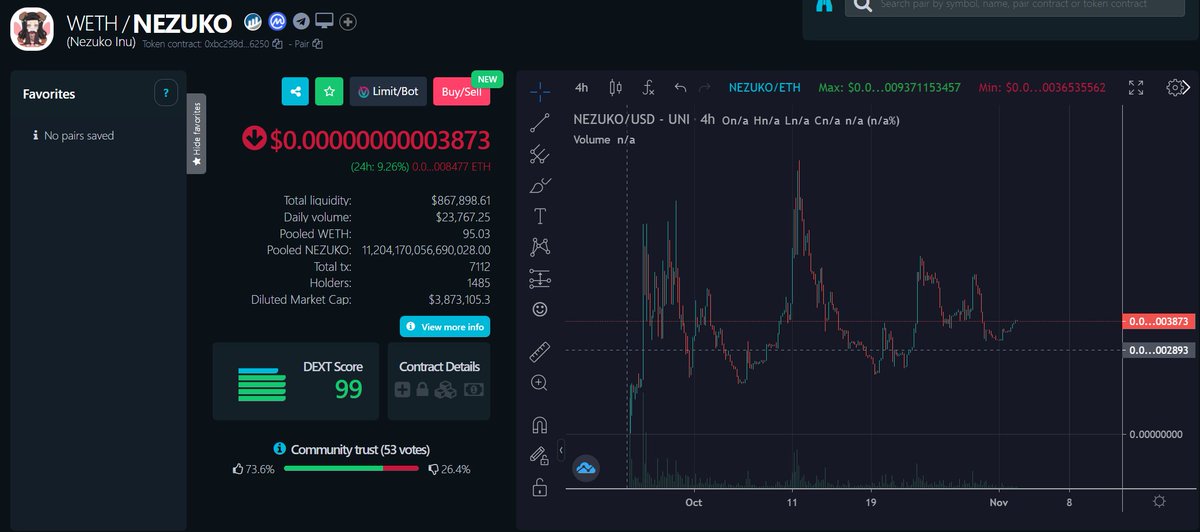Image resolution: width=1200 pixels, height=532 pixels.
Task: Open chart settings gear
Action: tap(1176, 88)
